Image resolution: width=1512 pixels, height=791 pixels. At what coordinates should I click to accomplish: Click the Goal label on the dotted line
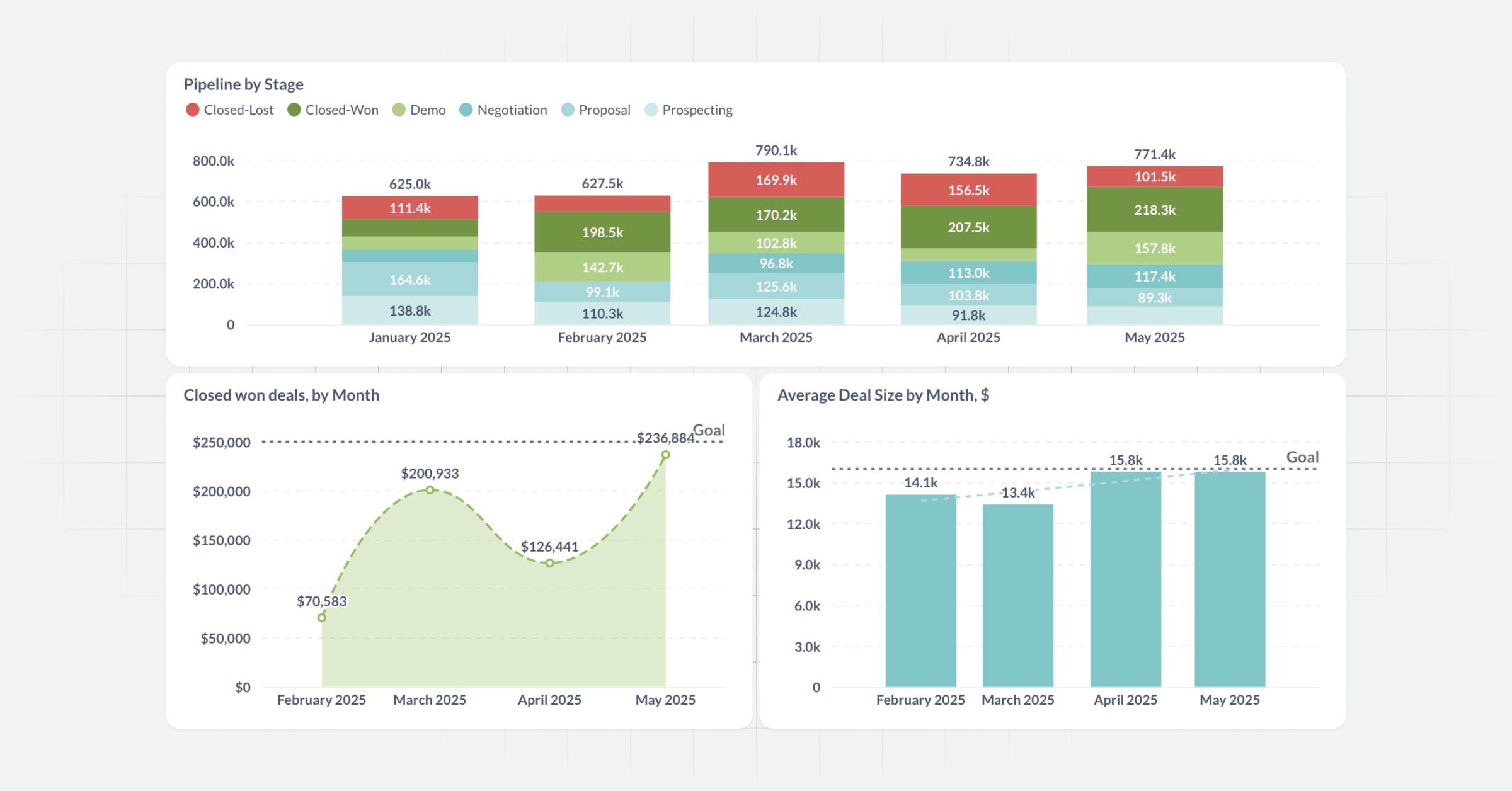coord(709,430)
